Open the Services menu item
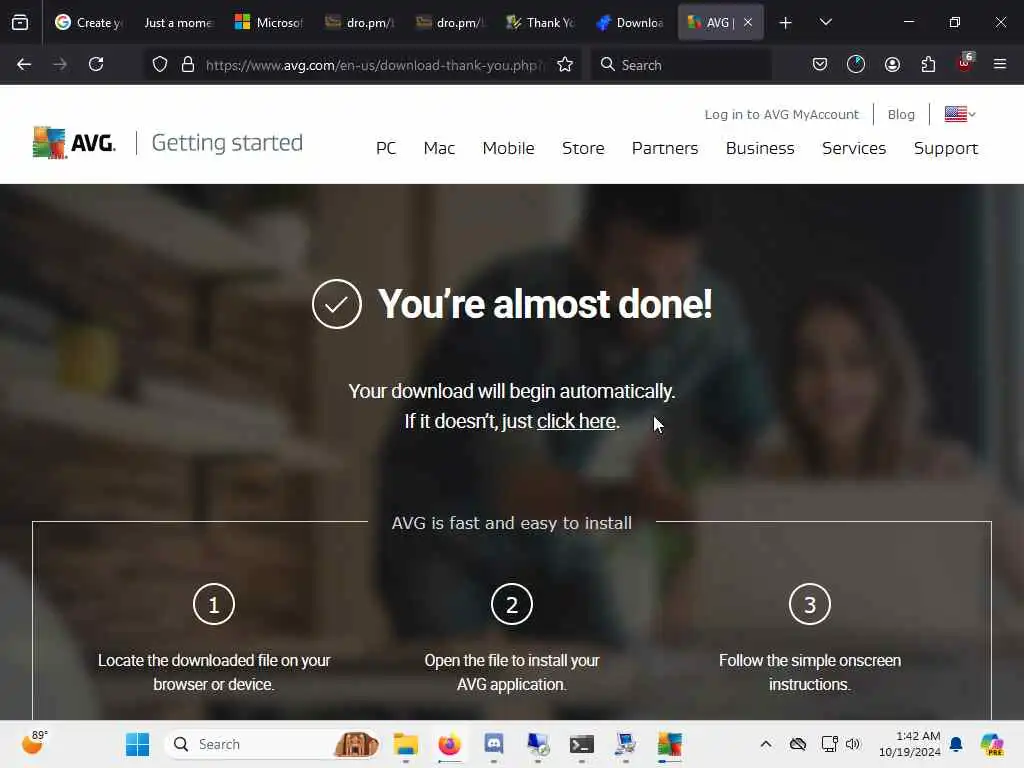1024x768 pixels. coord(854,148)
